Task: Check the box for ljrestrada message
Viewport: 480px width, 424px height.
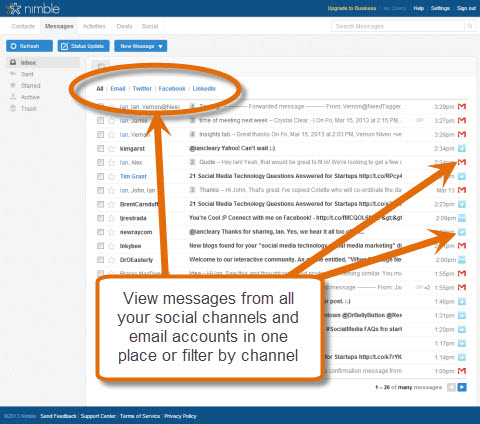Action: (x=100, y=218)
